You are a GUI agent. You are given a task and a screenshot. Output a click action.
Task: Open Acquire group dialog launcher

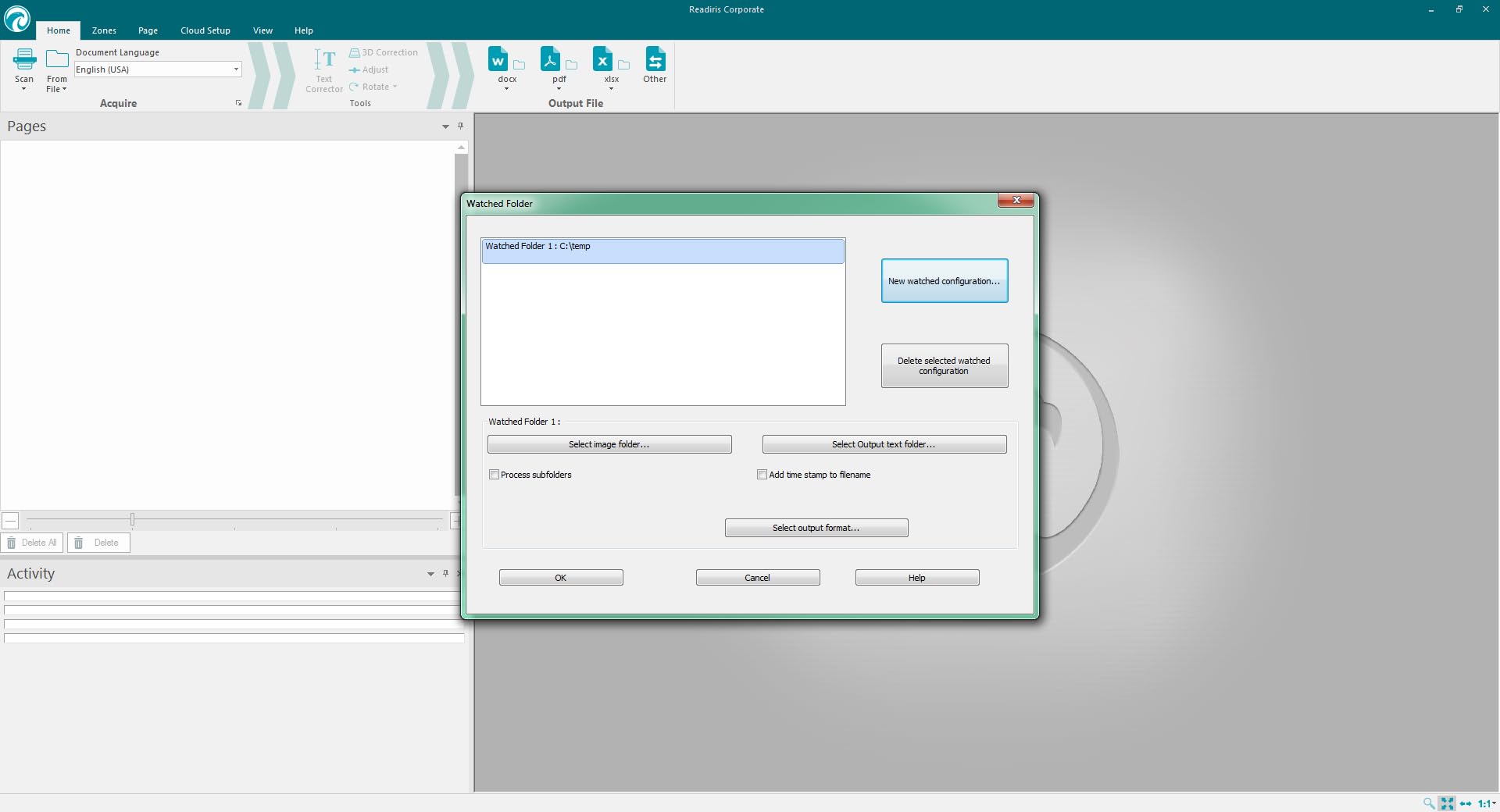point(238,103)
